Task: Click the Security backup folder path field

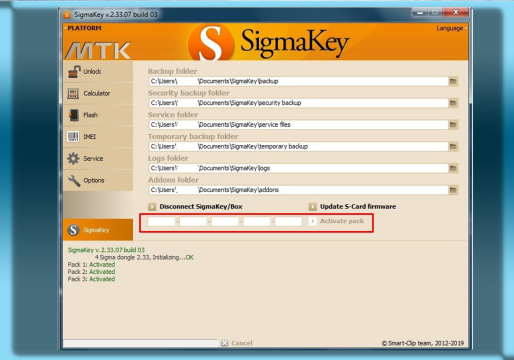Action: click(x=298, y=103)
